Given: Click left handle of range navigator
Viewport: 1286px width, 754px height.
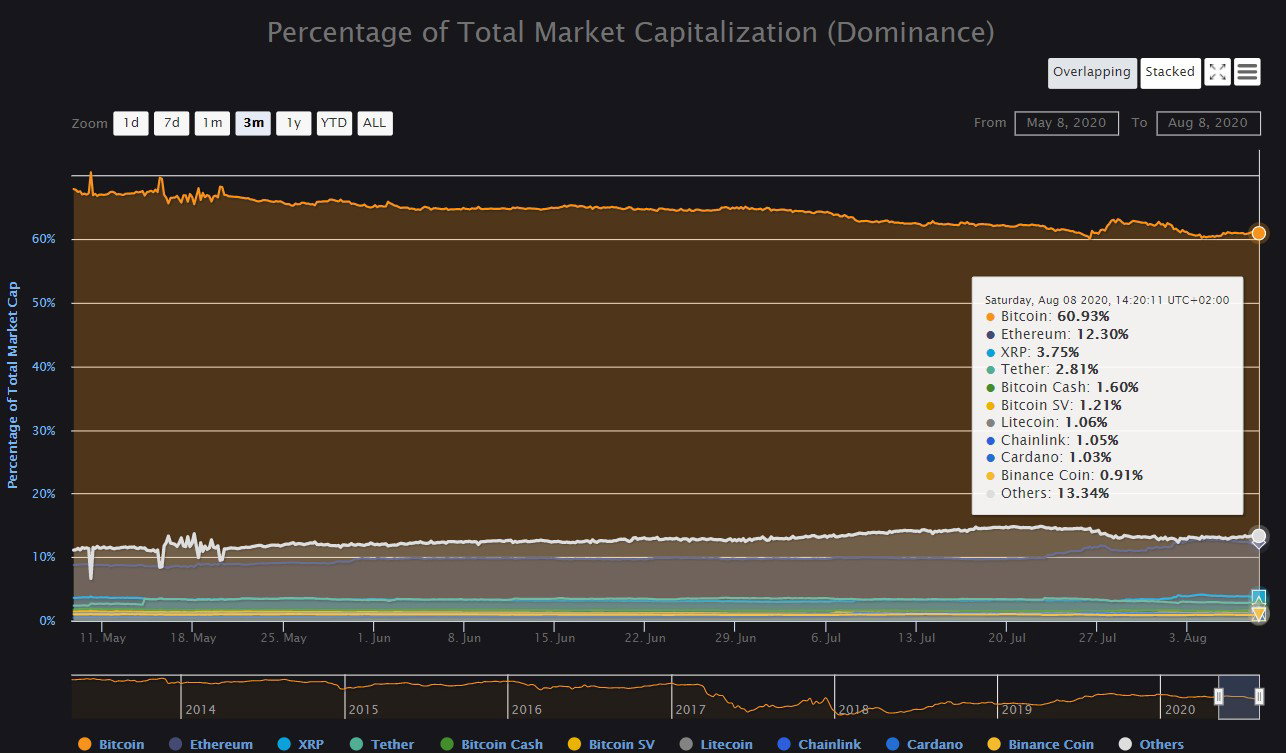Looking at the screenshot, I should coord(1219,696).
